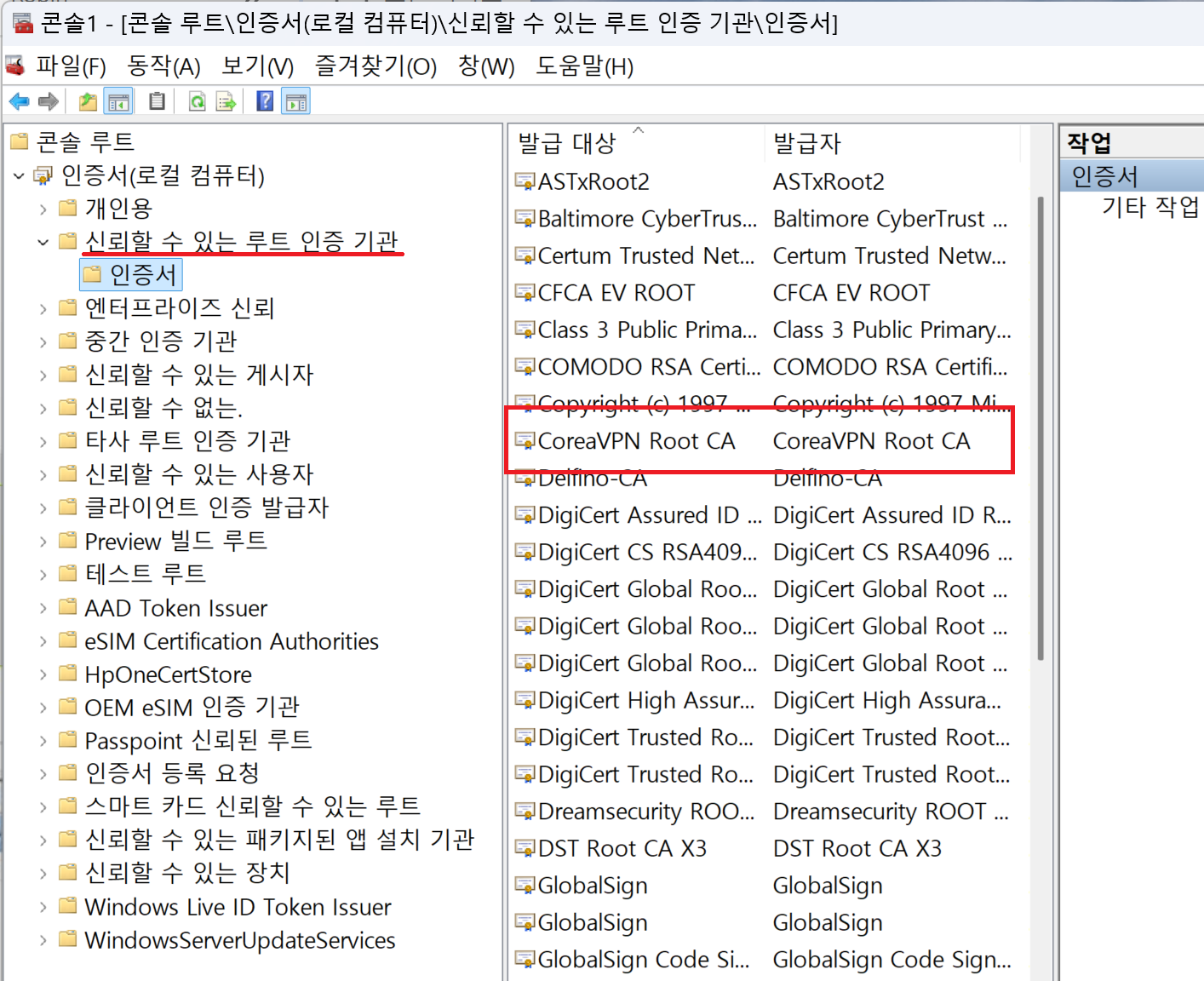Screen dimensions: 1204x981
Task: Click the Forward arrow toolbar icon
Action: 49,102
